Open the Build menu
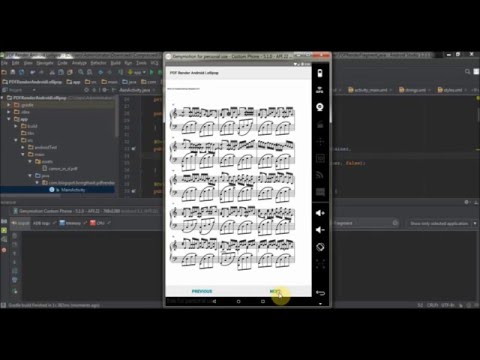Screen dimensions: 480x360 pos(115,63)
